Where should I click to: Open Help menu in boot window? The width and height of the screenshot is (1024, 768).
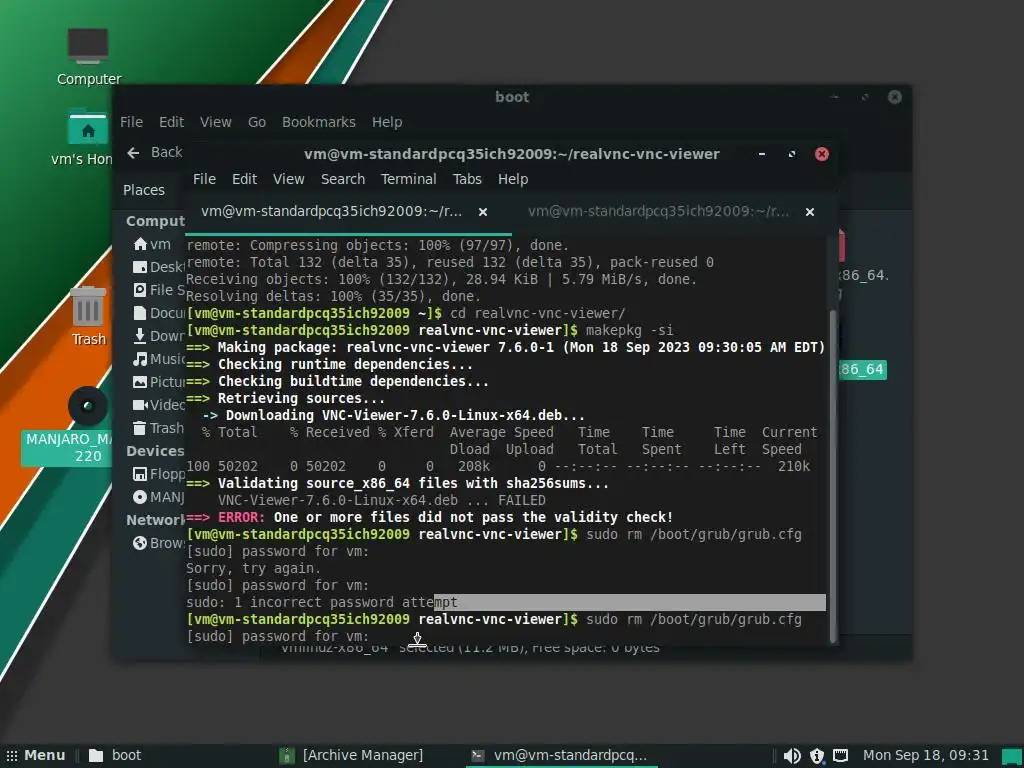[x=387, y=122]
